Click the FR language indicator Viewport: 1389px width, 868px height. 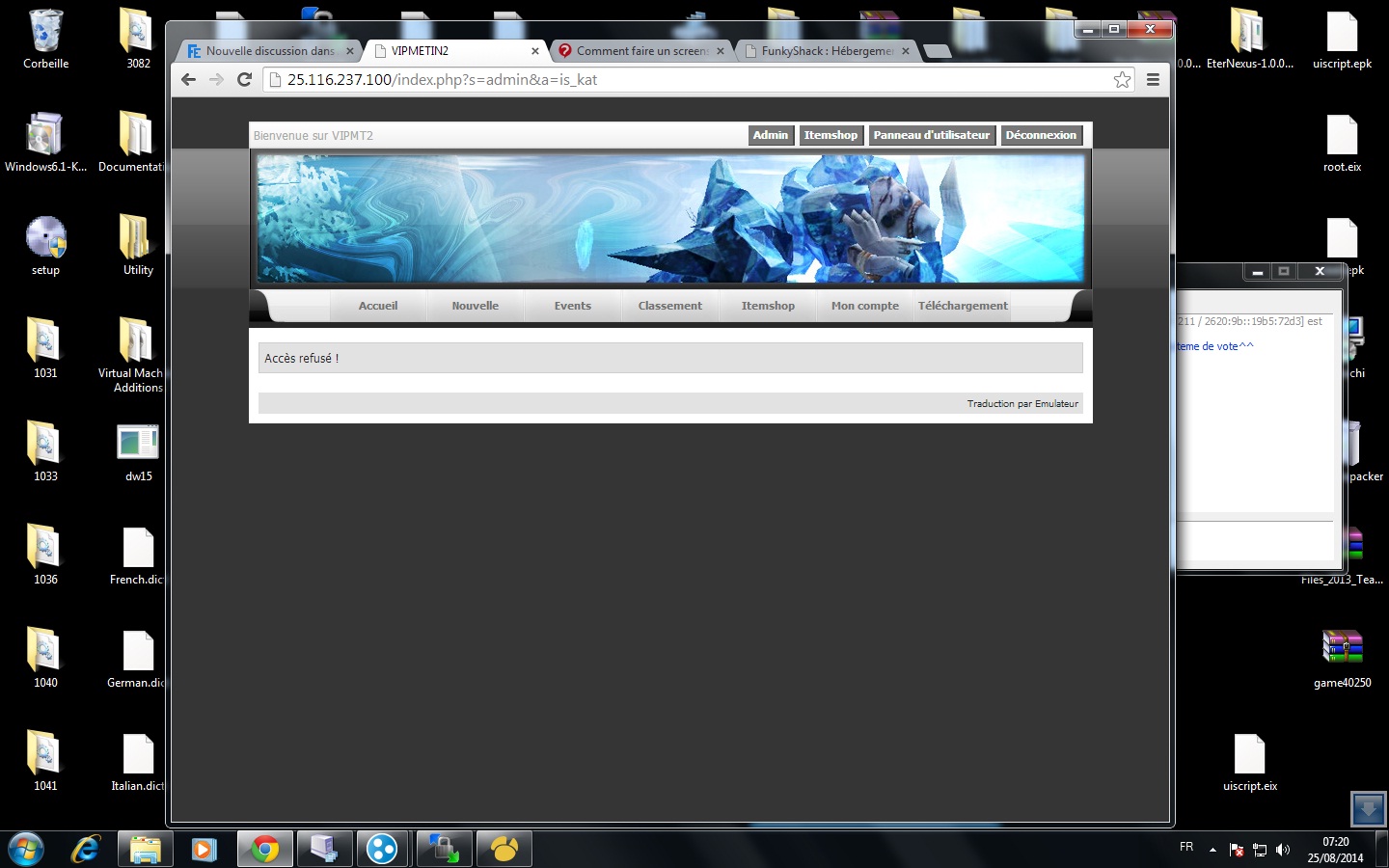point(1186,847)
